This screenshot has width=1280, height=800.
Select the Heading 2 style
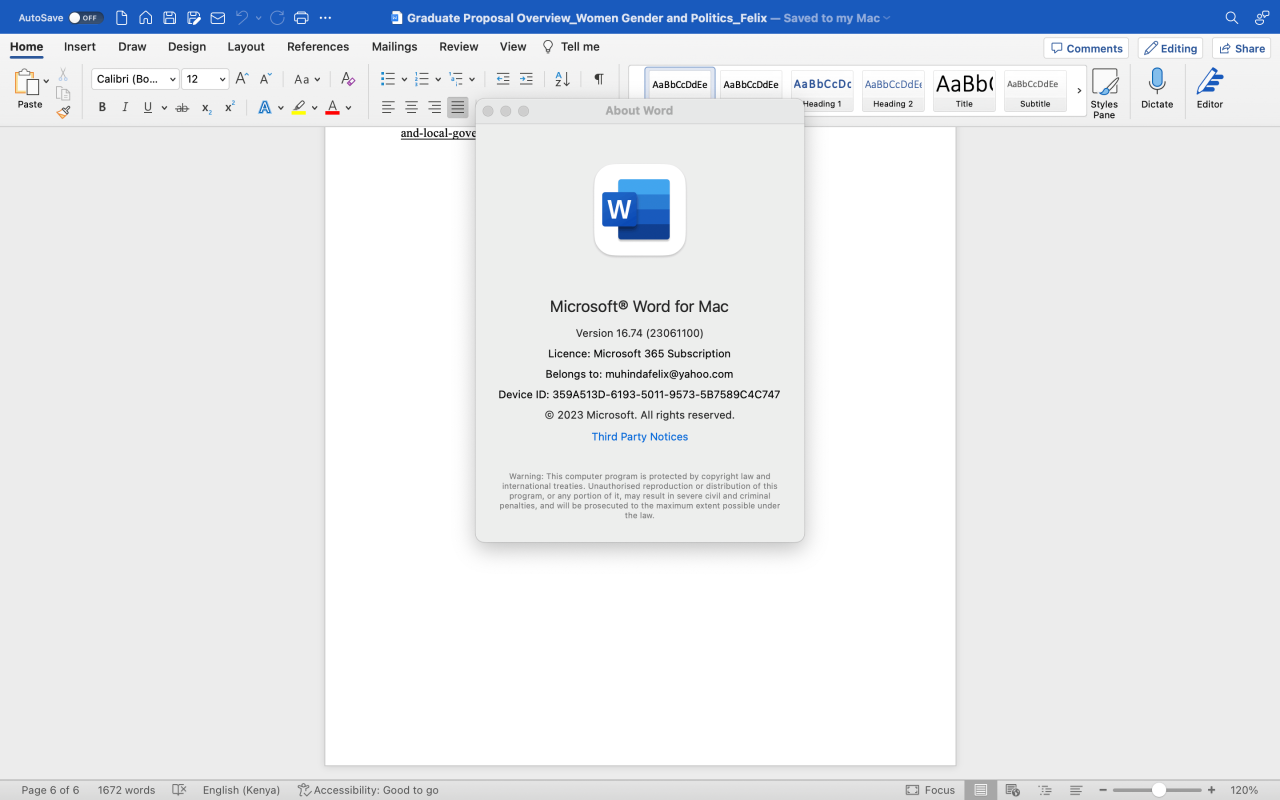point(893,91)
